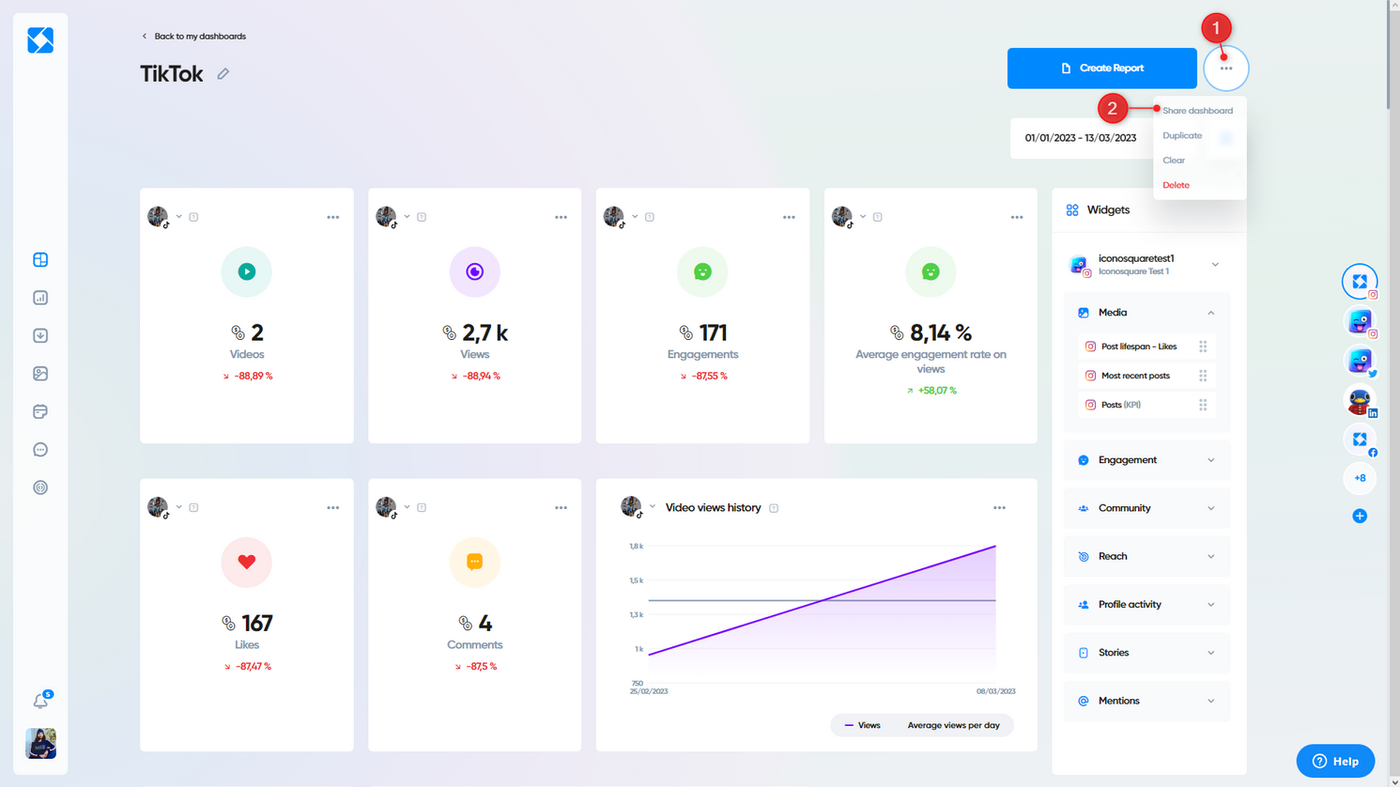Open the Help button

[1335, 761]
